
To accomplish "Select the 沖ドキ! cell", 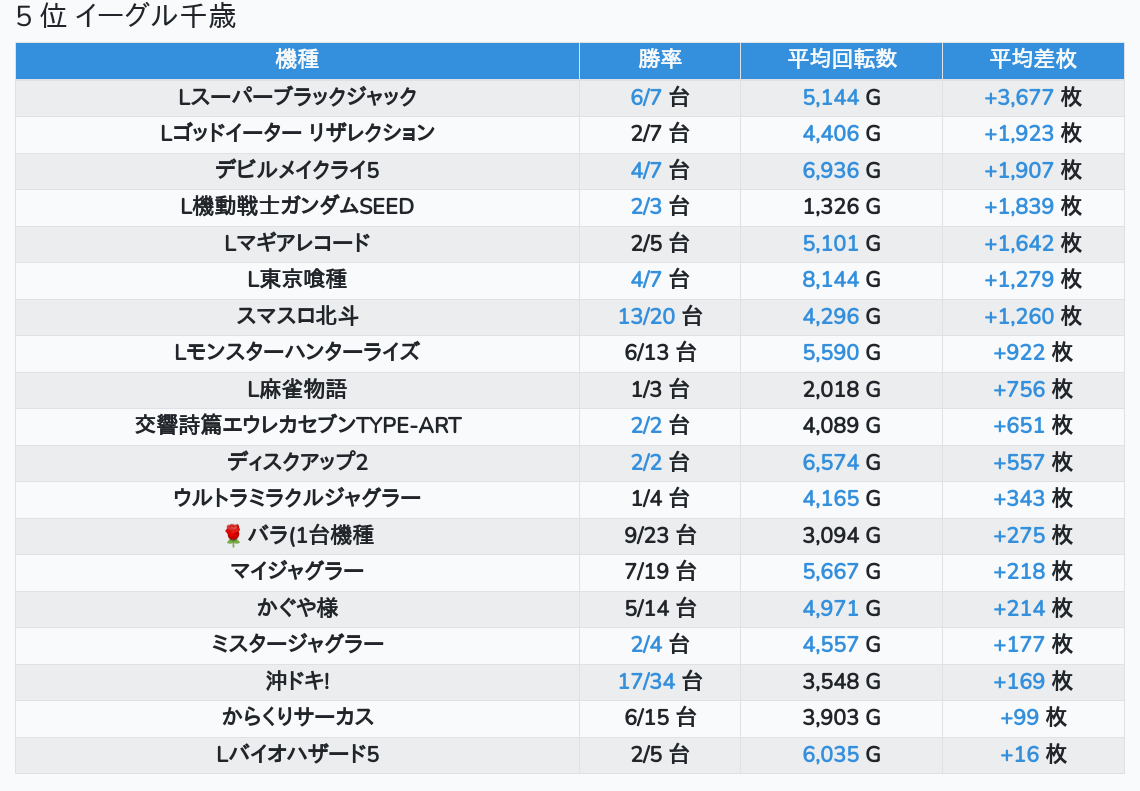I will tap(297, 681).
